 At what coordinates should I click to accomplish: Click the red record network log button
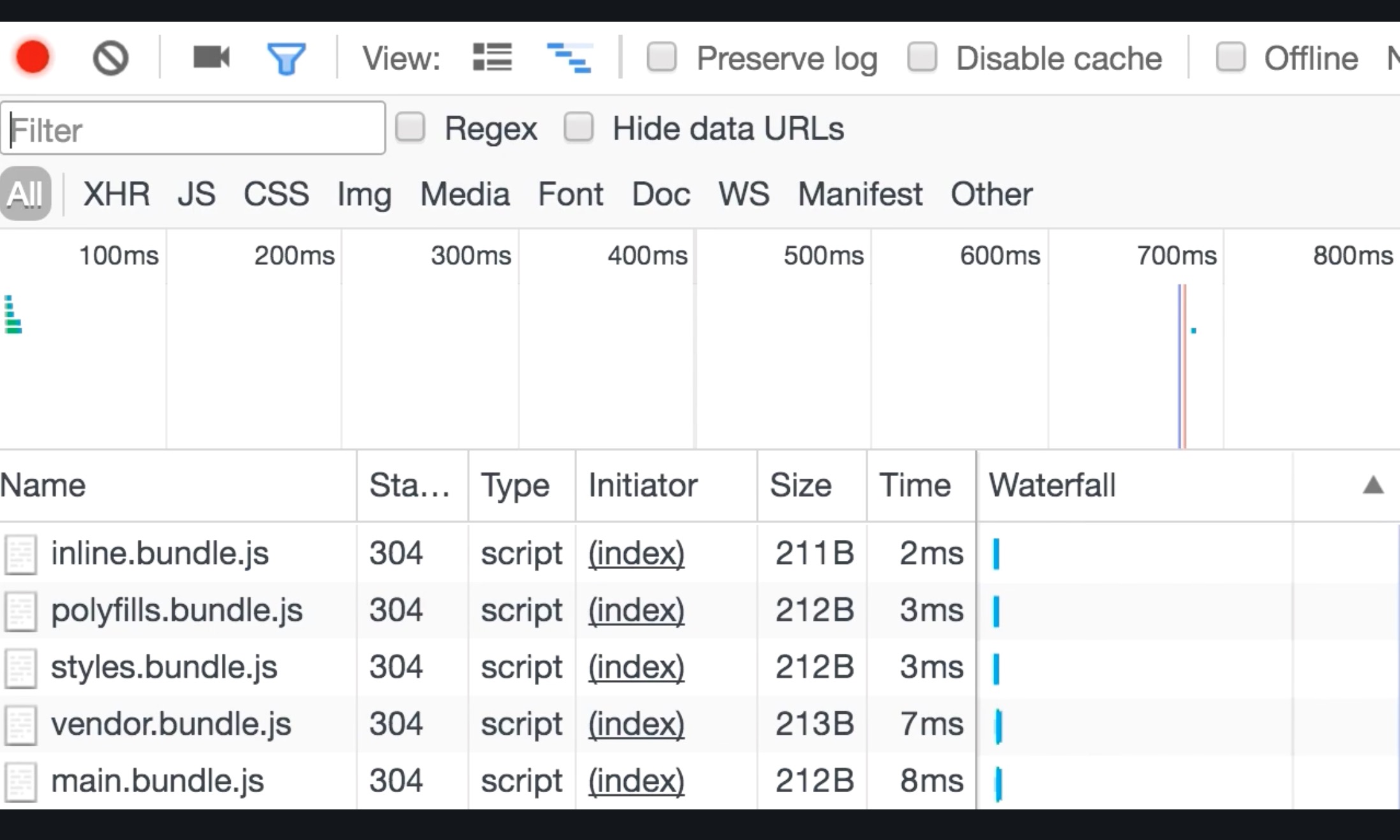[33, 57]
